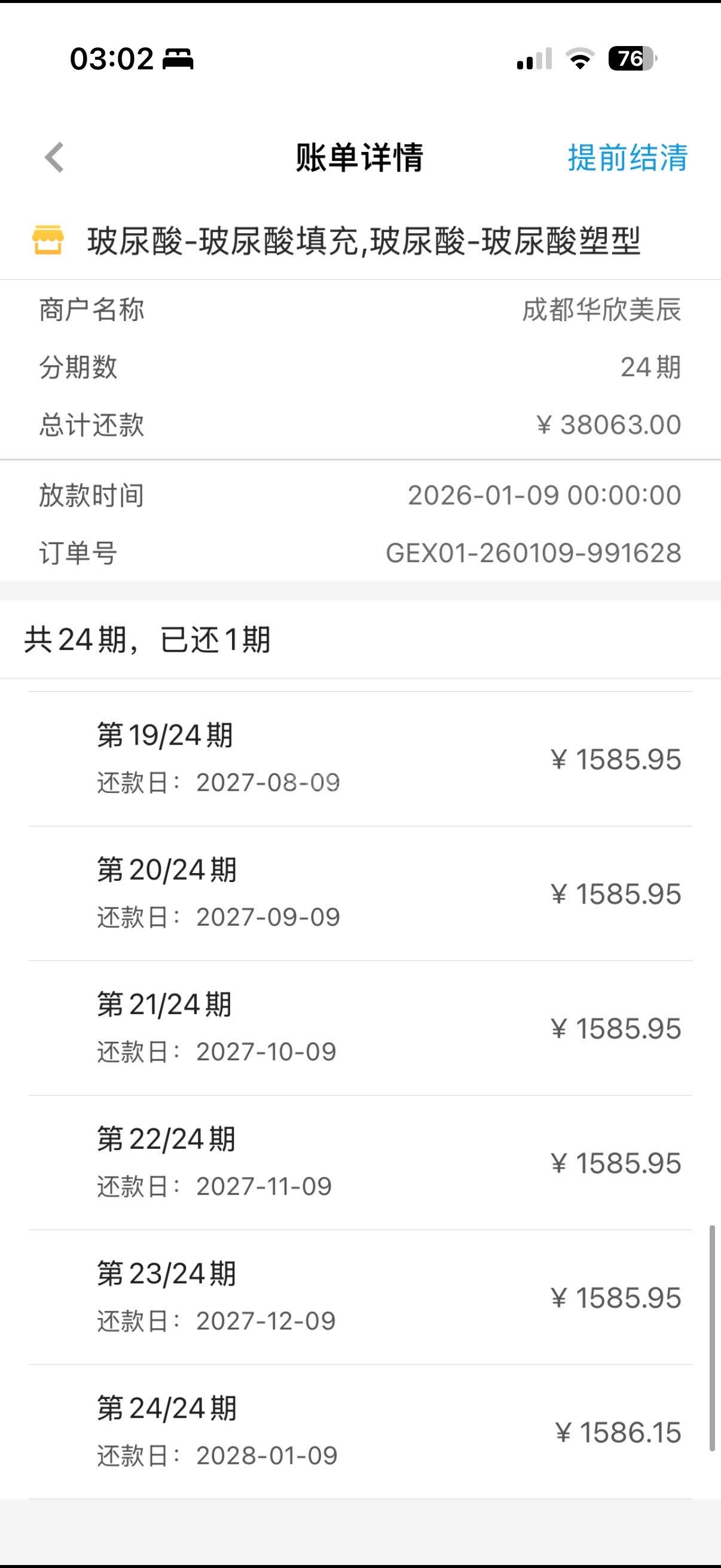
Task: Tap the order number GEX01-260109-991628
Action: tap(533, 553)
